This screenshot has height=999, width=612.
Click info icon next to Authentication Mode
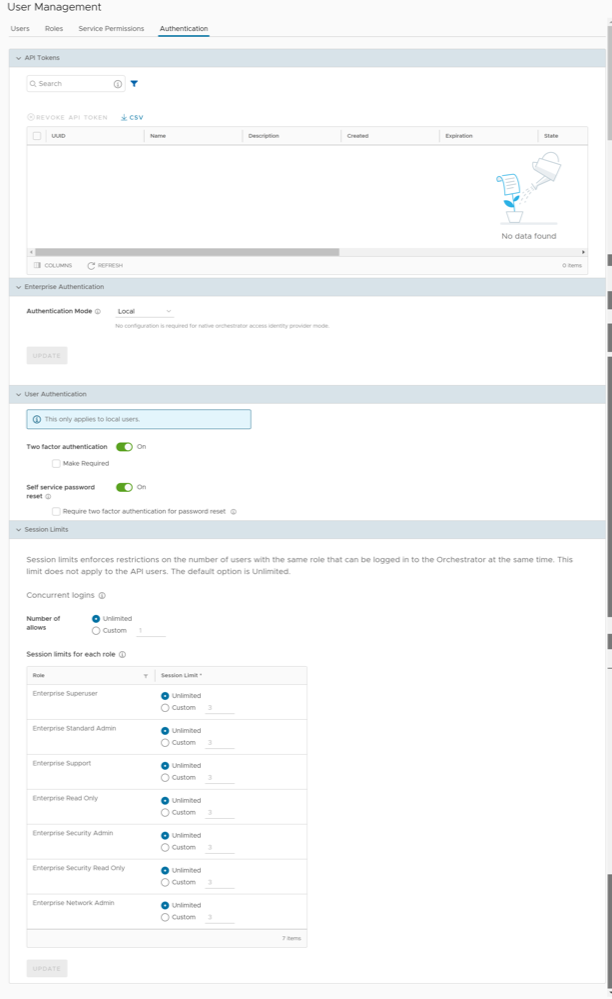coord(97,311)
